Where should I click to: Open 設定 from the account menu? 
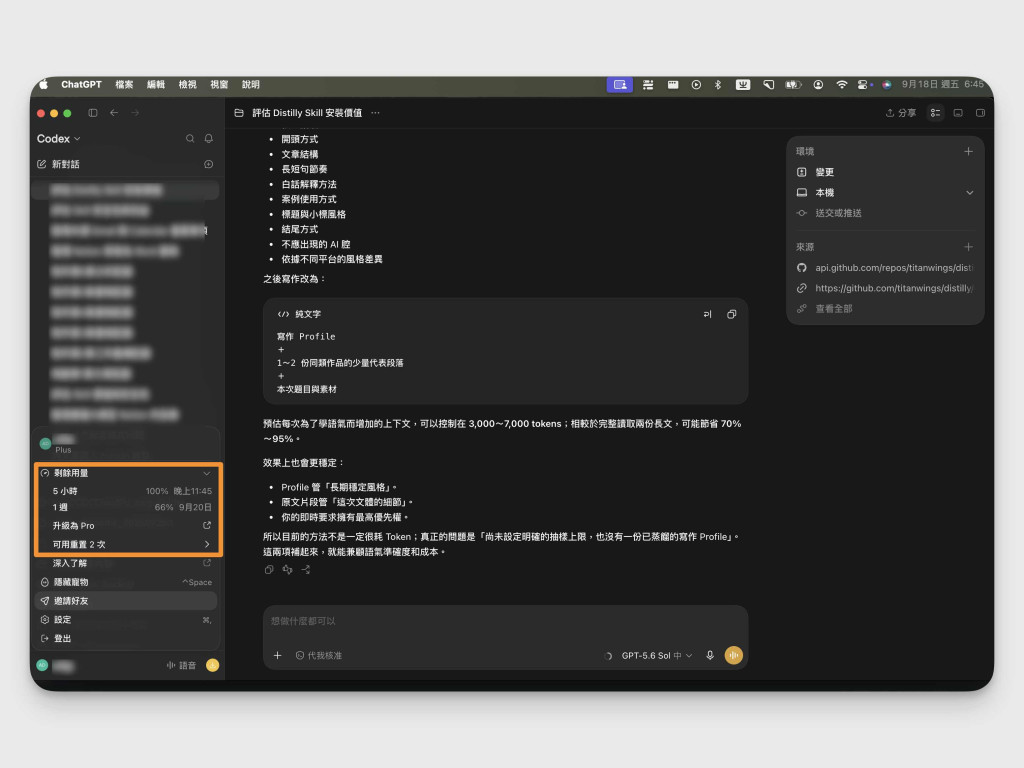[127, 620]
